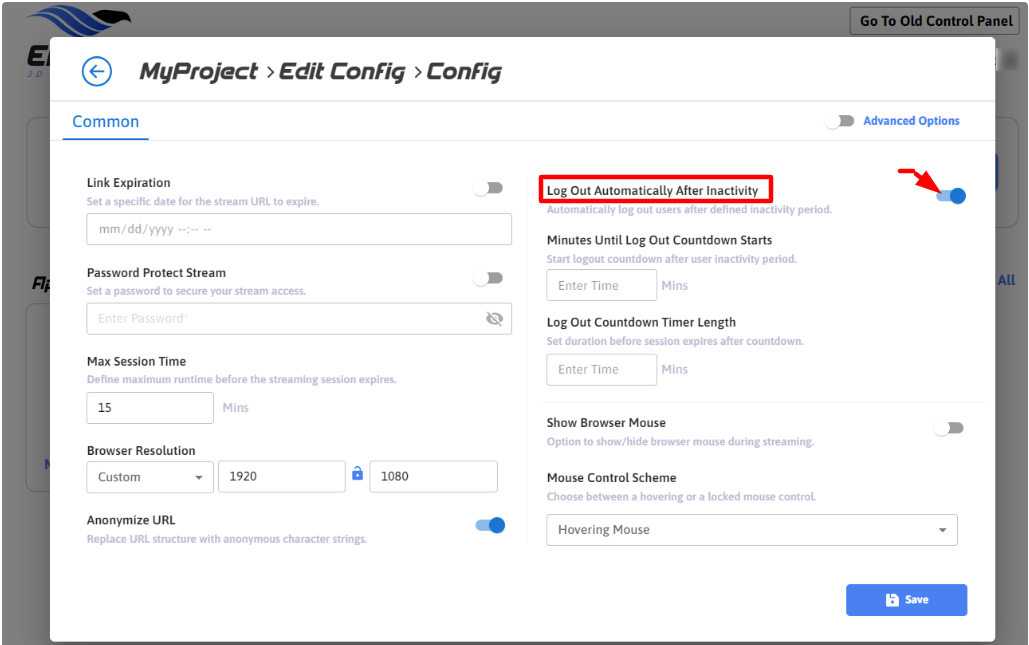Viewport: 1029px width, 645px height.
Task: Click the back arrow circle icon
Action: click(97, 71)
